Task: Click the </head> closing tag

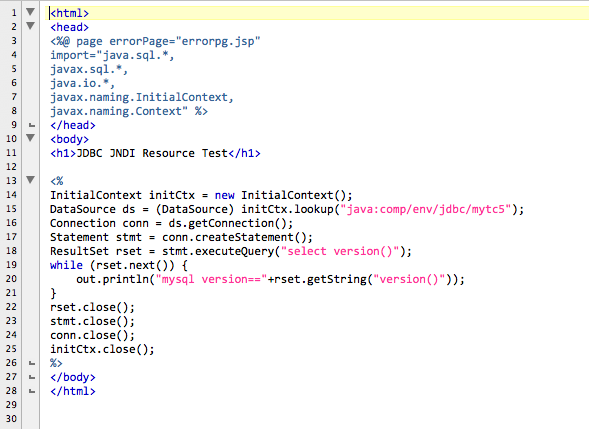Action: click(x=73, y=125)
